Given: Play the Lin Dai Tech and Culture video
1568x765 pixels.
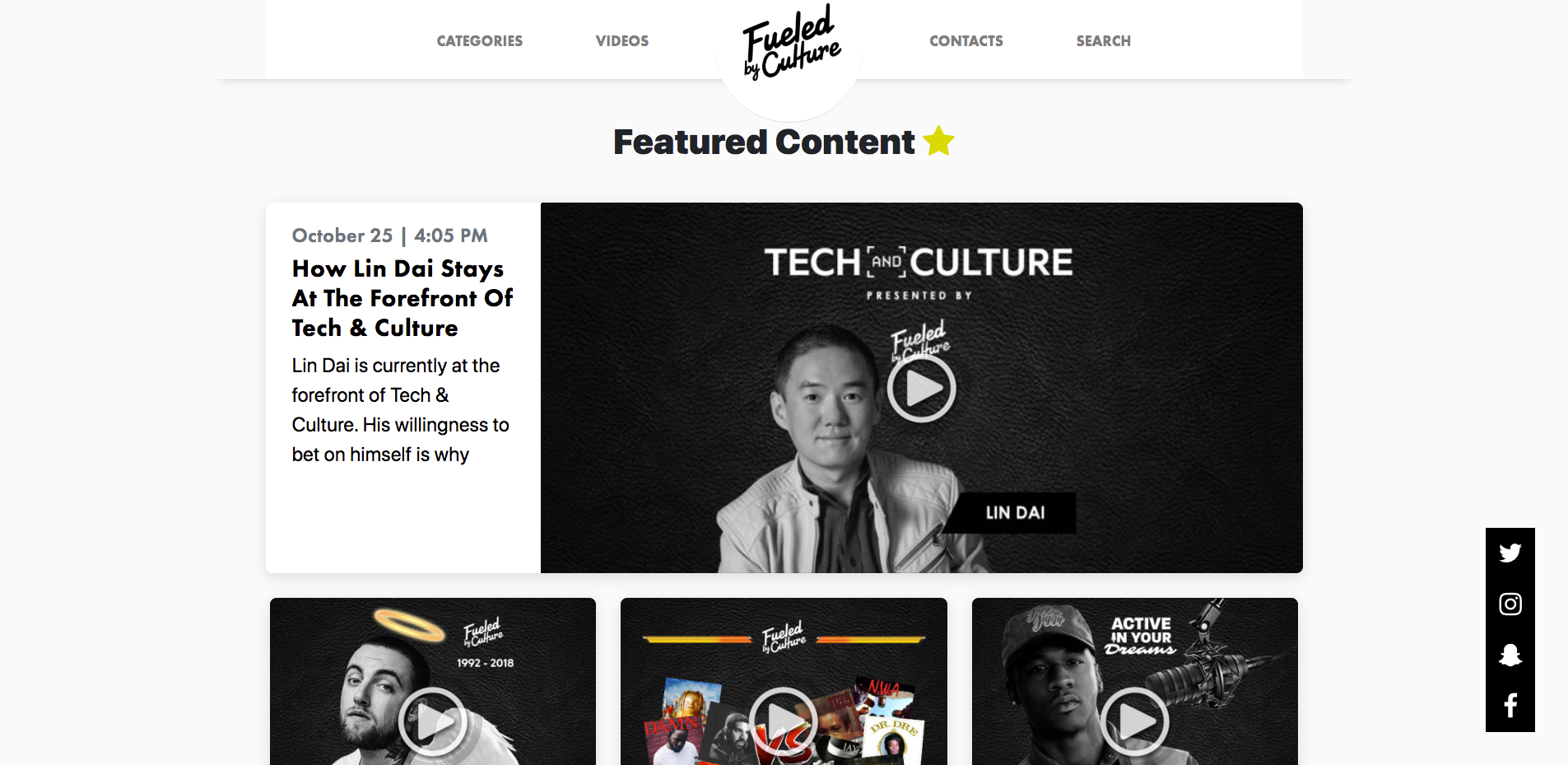Looking at the screenshot, I should (921, 388).
